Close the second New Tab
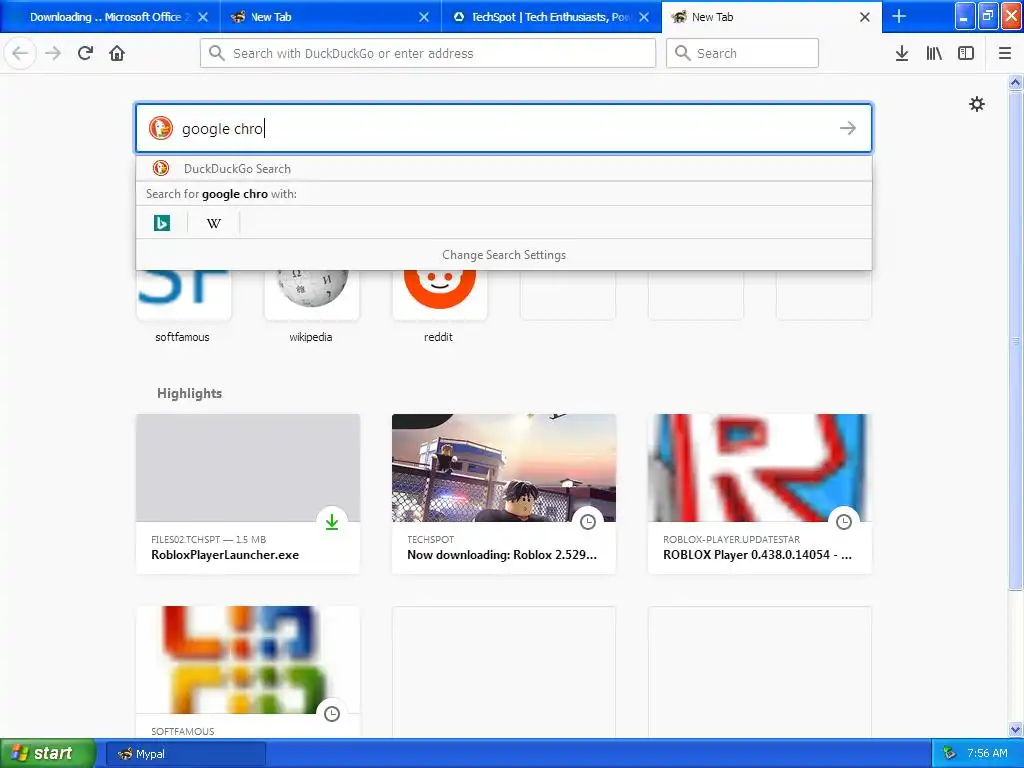Viewport: 1024px width, 768px height. pos(424,17)
